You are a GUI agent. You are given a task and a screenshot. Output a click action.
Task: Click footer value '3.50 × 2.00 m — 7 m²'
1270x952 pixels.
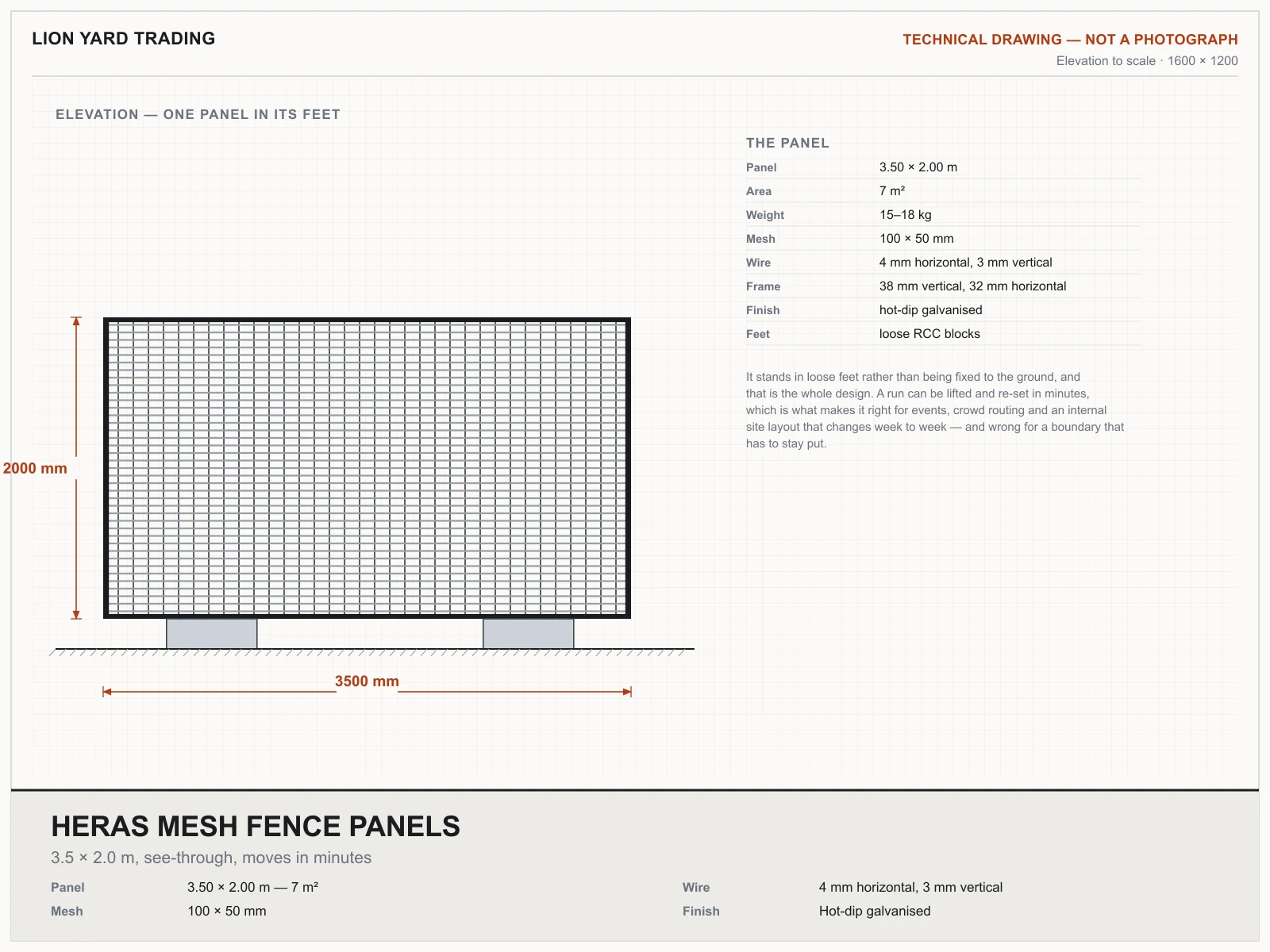tap(252, 888)
